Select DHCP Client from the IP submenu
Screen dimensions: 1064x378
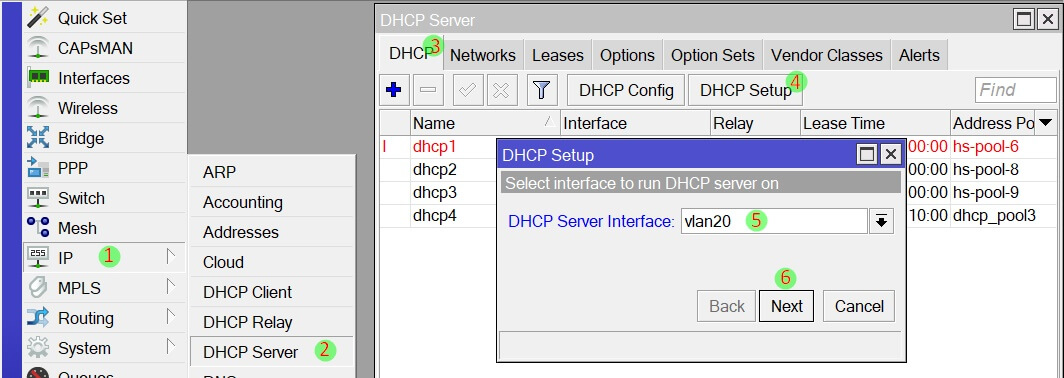pyautogui.click(x=271, y=292)
